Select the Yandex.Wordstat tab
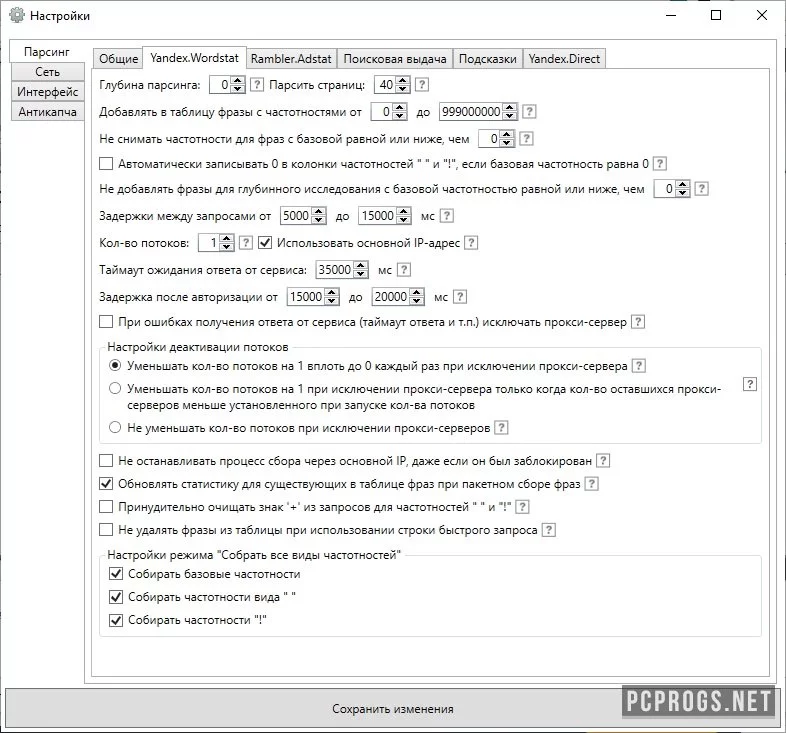The image size is (786, 733). pos(194,58)
